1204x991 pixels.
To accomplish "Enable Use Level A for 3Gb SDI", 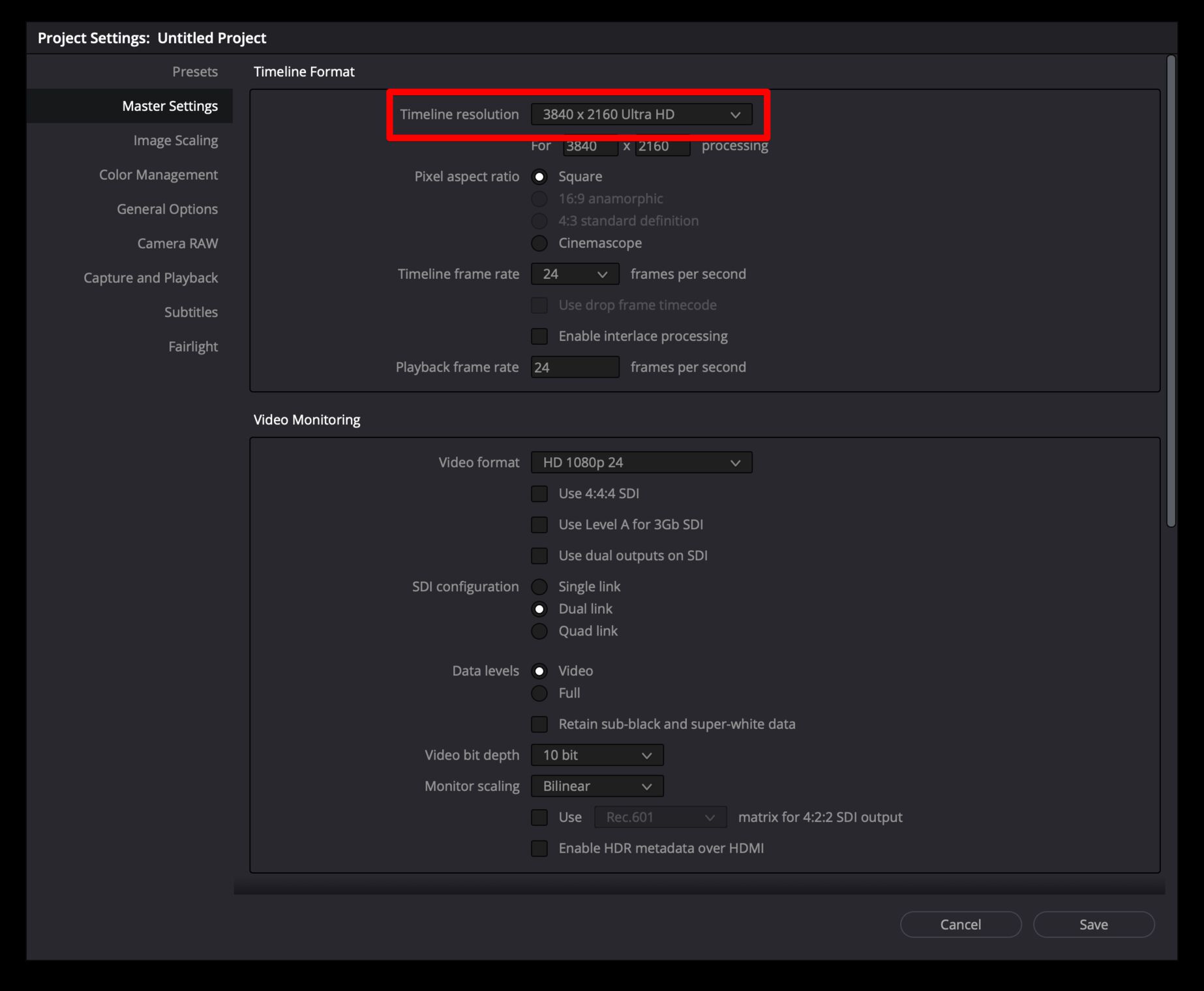I will click(x=539, y=525).
